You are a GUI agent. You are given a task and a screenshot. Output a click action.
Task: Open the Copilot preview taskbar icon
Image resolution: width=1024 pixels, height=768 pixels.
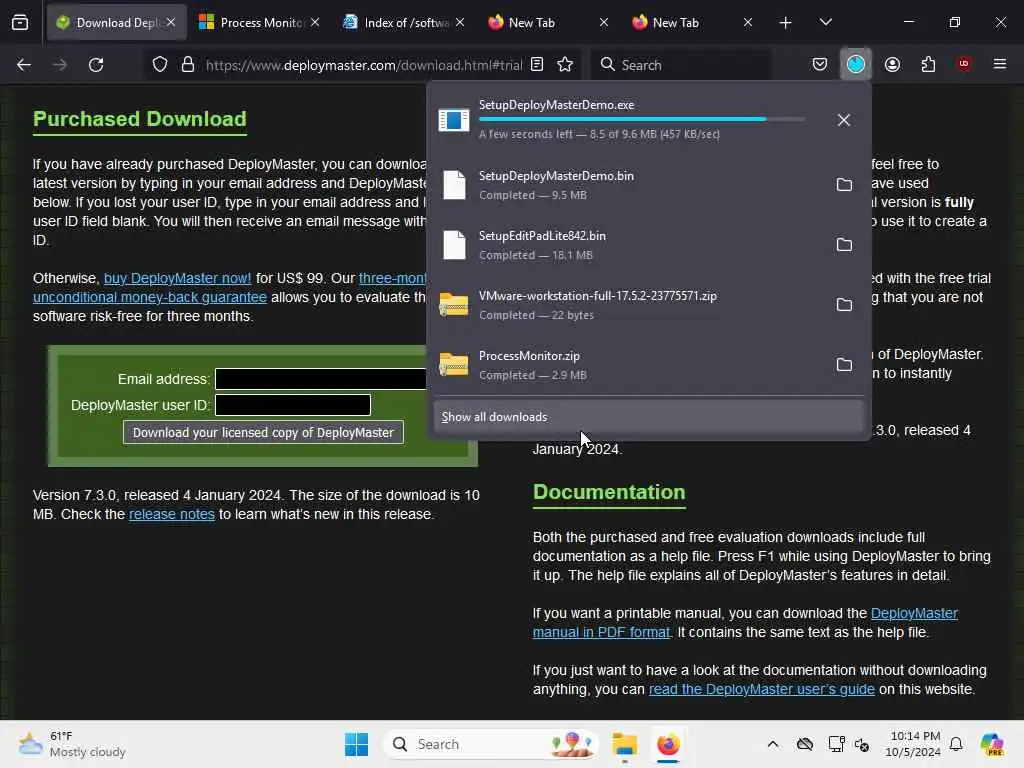992,744
